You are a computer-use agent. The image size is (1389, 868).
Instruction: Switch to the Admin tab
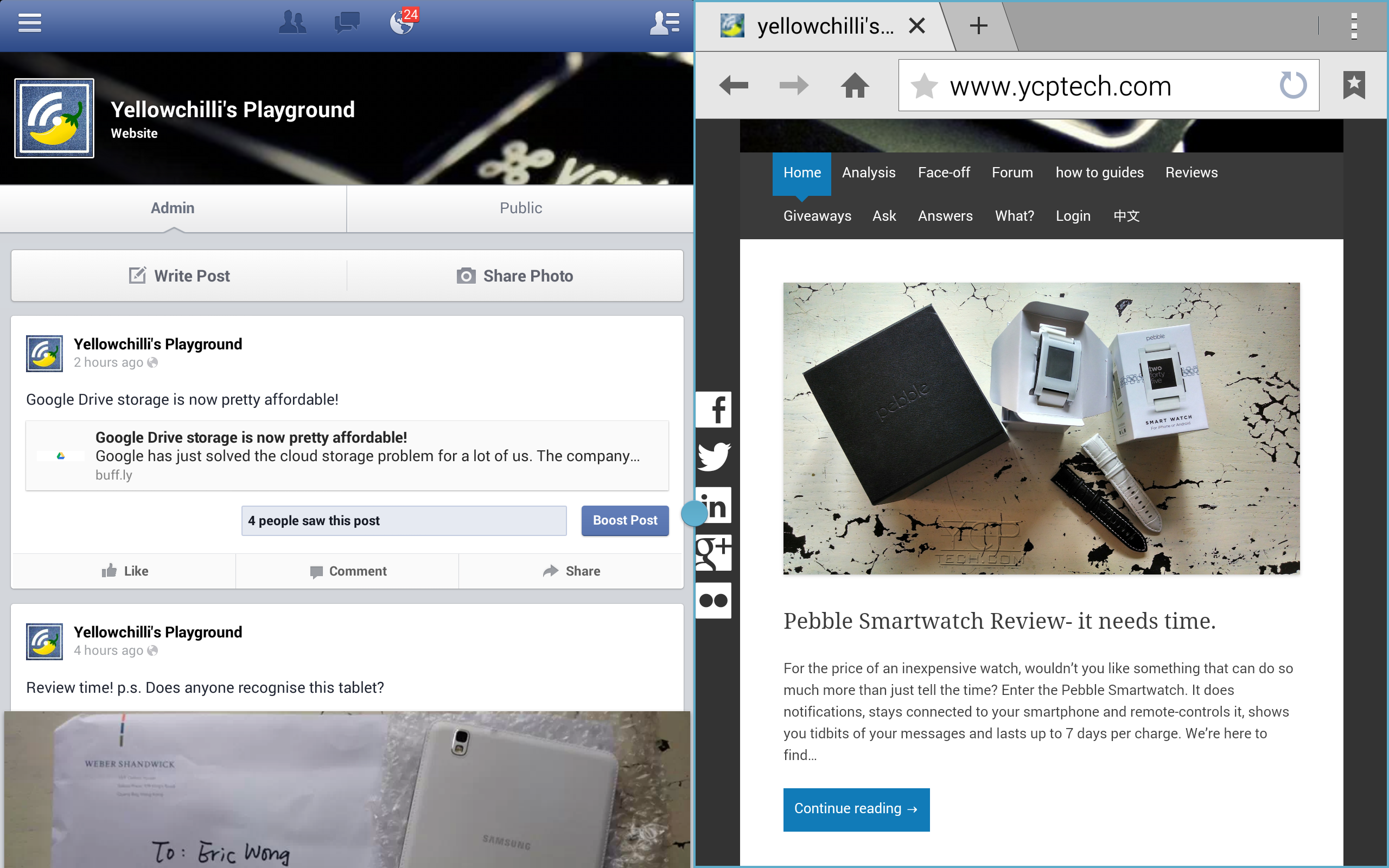(173, 208)
